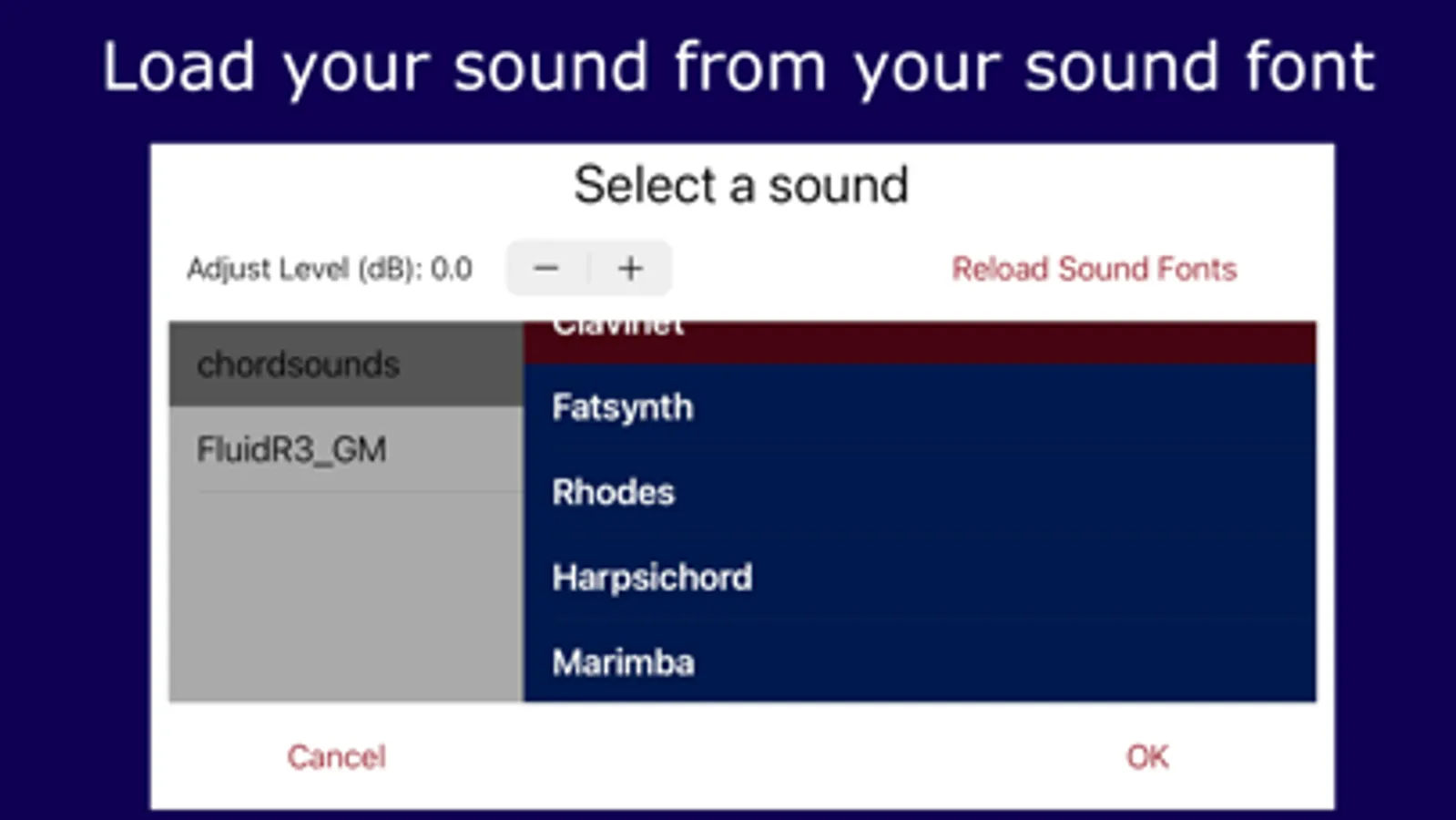Click the "Adjust Level (dB)" label
The image size is (1456, 820).
point(303,269)
